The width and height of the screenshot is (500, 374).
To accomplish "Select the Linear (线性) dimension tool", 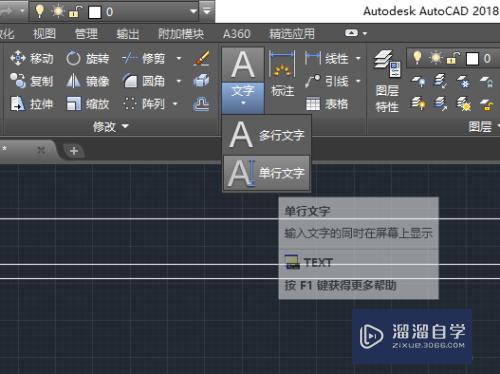I will pos(326,59).
